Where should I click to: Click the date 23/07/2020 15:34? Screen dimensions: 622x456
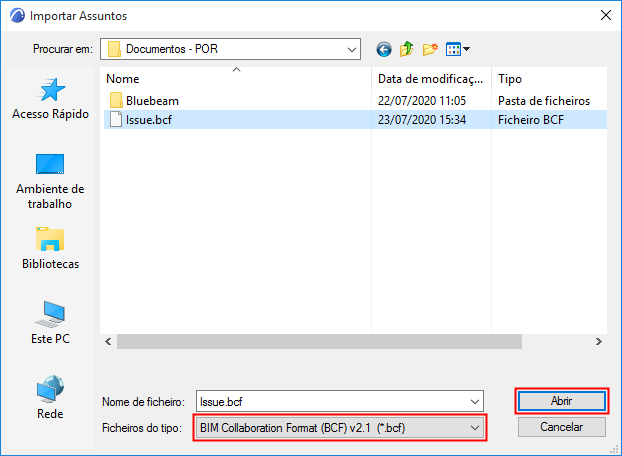422,120
